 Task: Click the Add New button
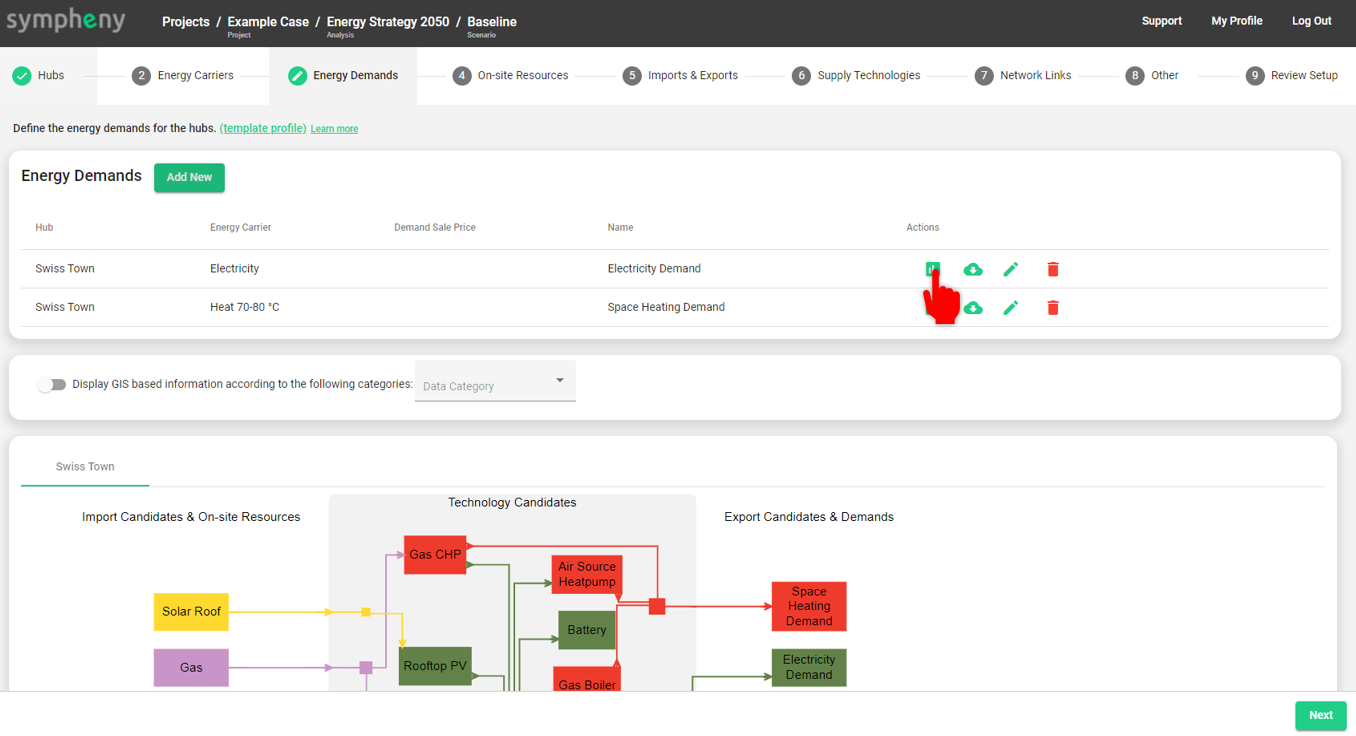click(189, 177)
